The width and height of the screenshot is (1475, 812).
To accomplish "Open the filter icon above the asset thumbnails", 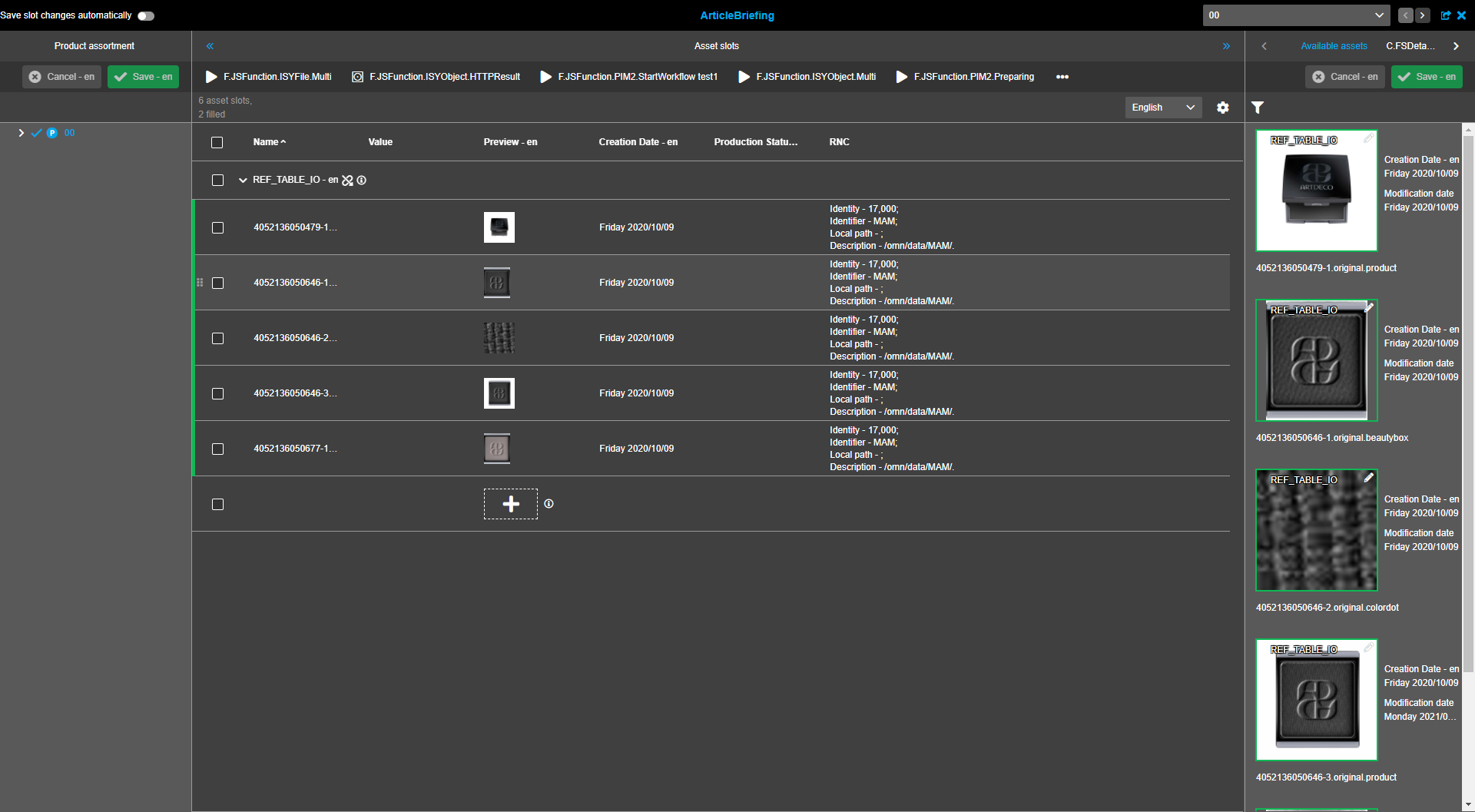I will tap(1258, 108).
